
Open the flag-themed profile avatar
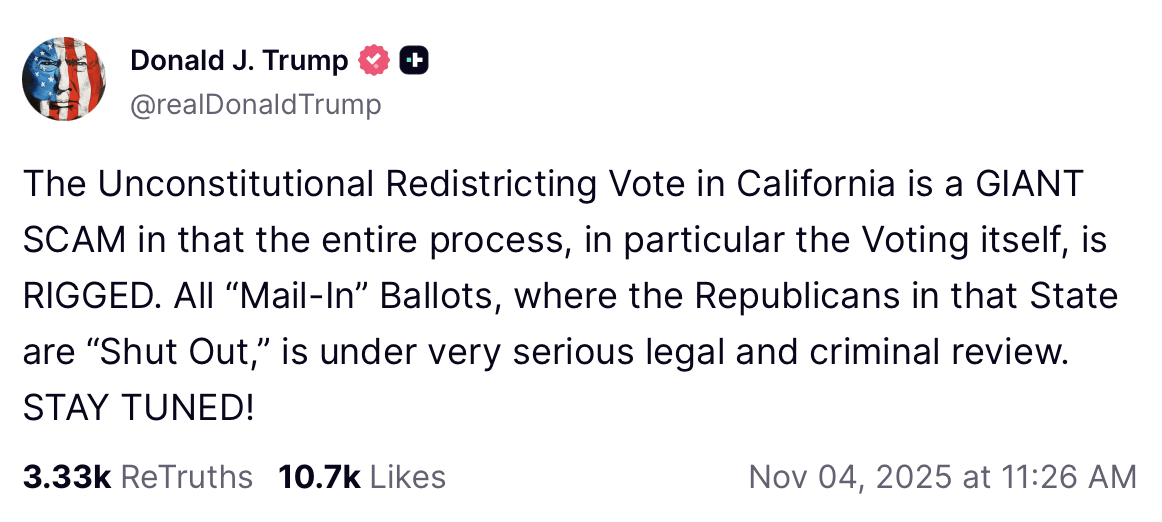pyautogui.click(x=64, y=79)
